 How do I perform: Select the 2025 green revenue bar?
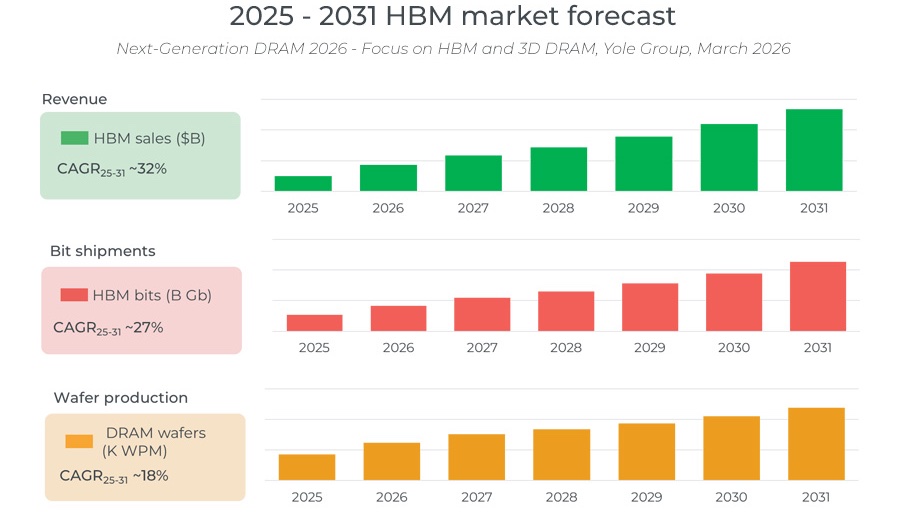pos(303,184)
